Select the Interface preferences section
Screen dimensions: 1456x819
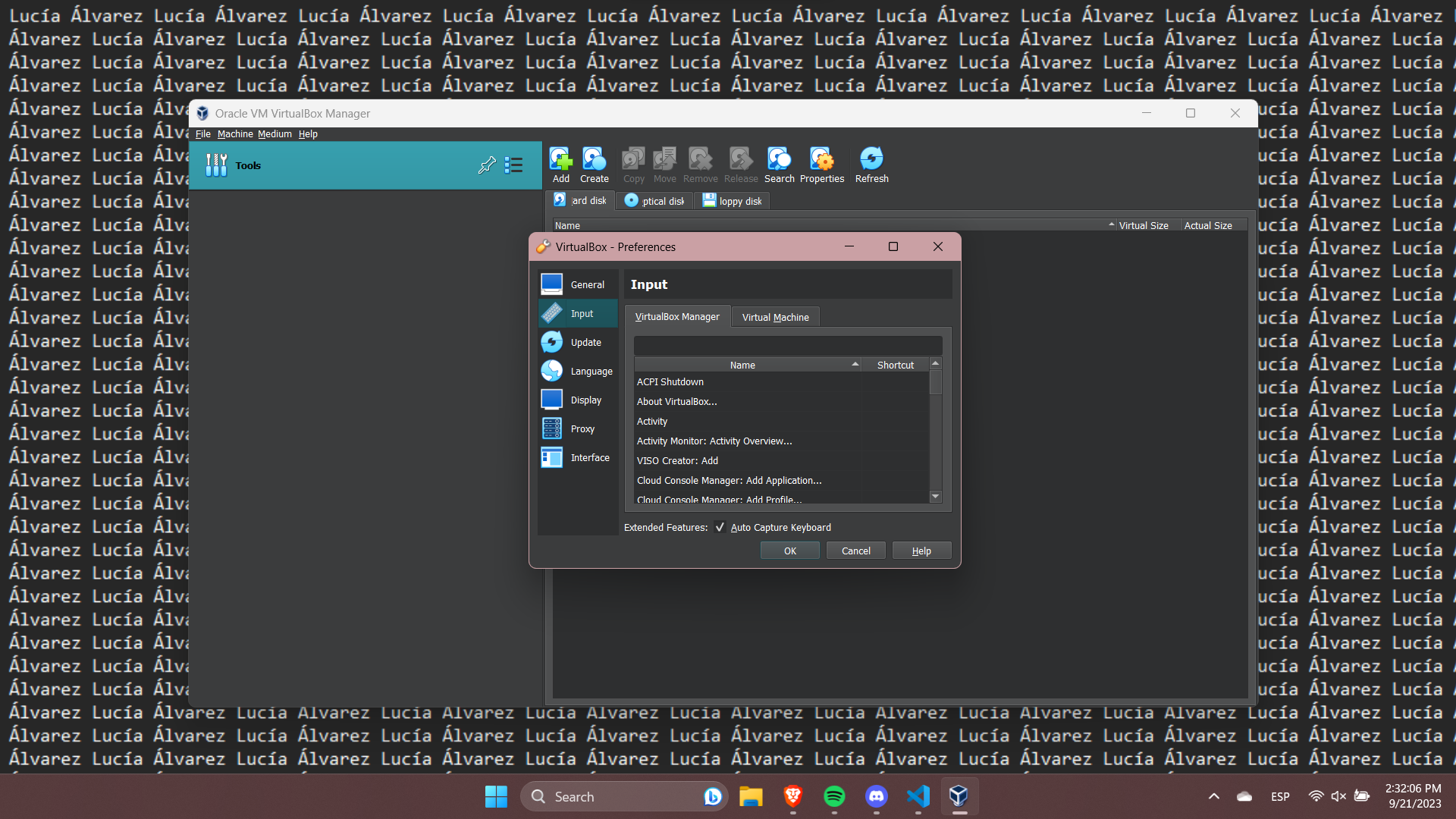pyautogui.click(x=578, y=457)
